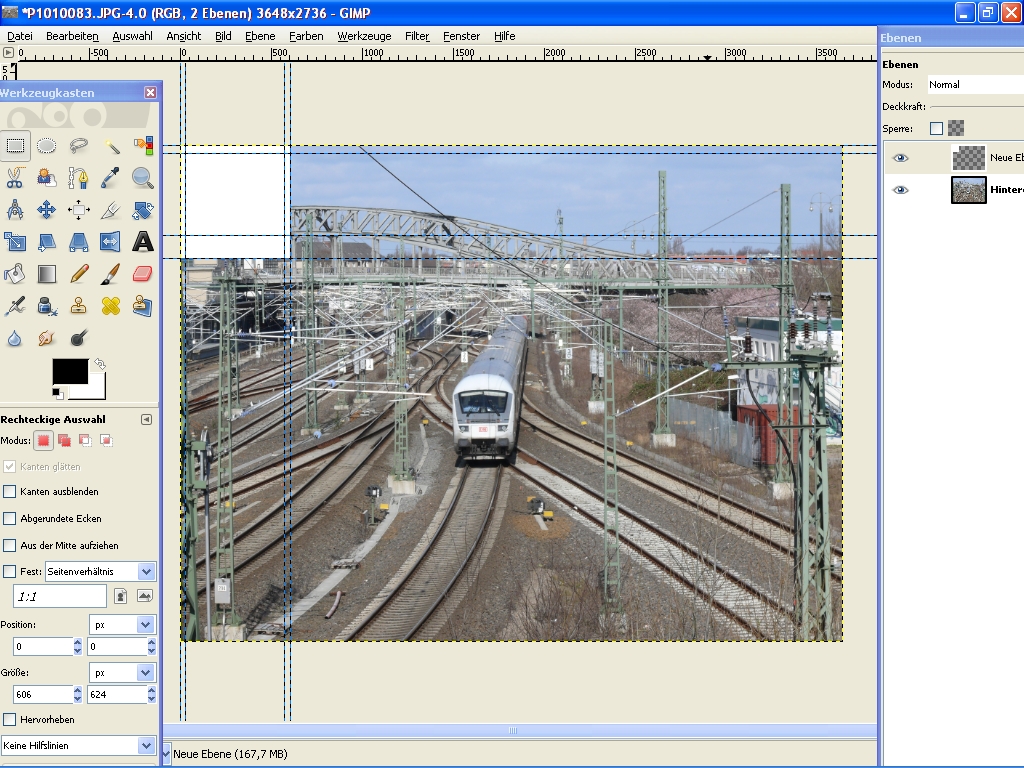Enable Aus der Mitte aufziehen checkbox
This screenshot has width=1024, height=768.
pos(10,545)
